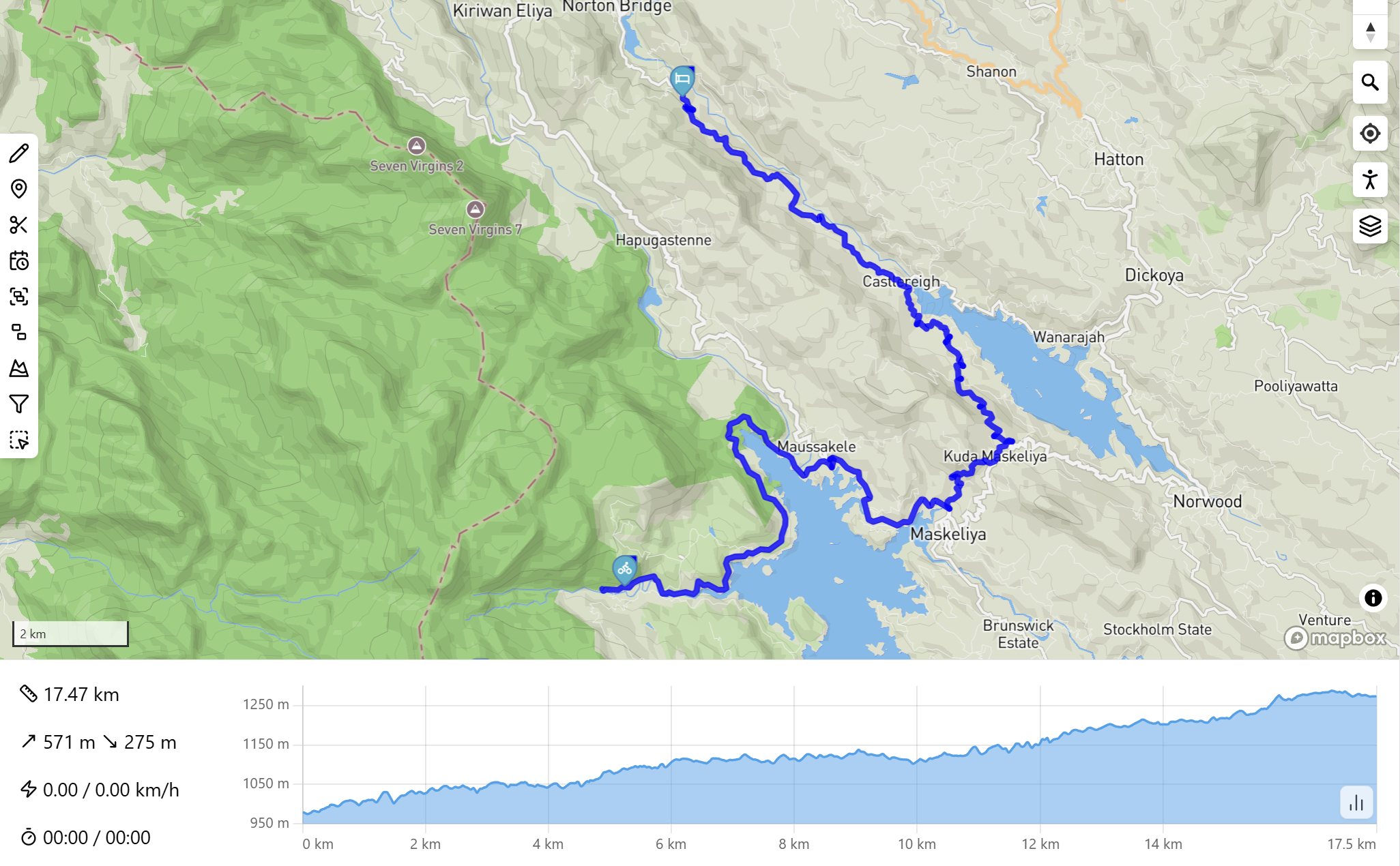The height and width of the screenshot is (866, 1400).
Task: Toggle the map attribution info panel
Action: pos(1373,598)
